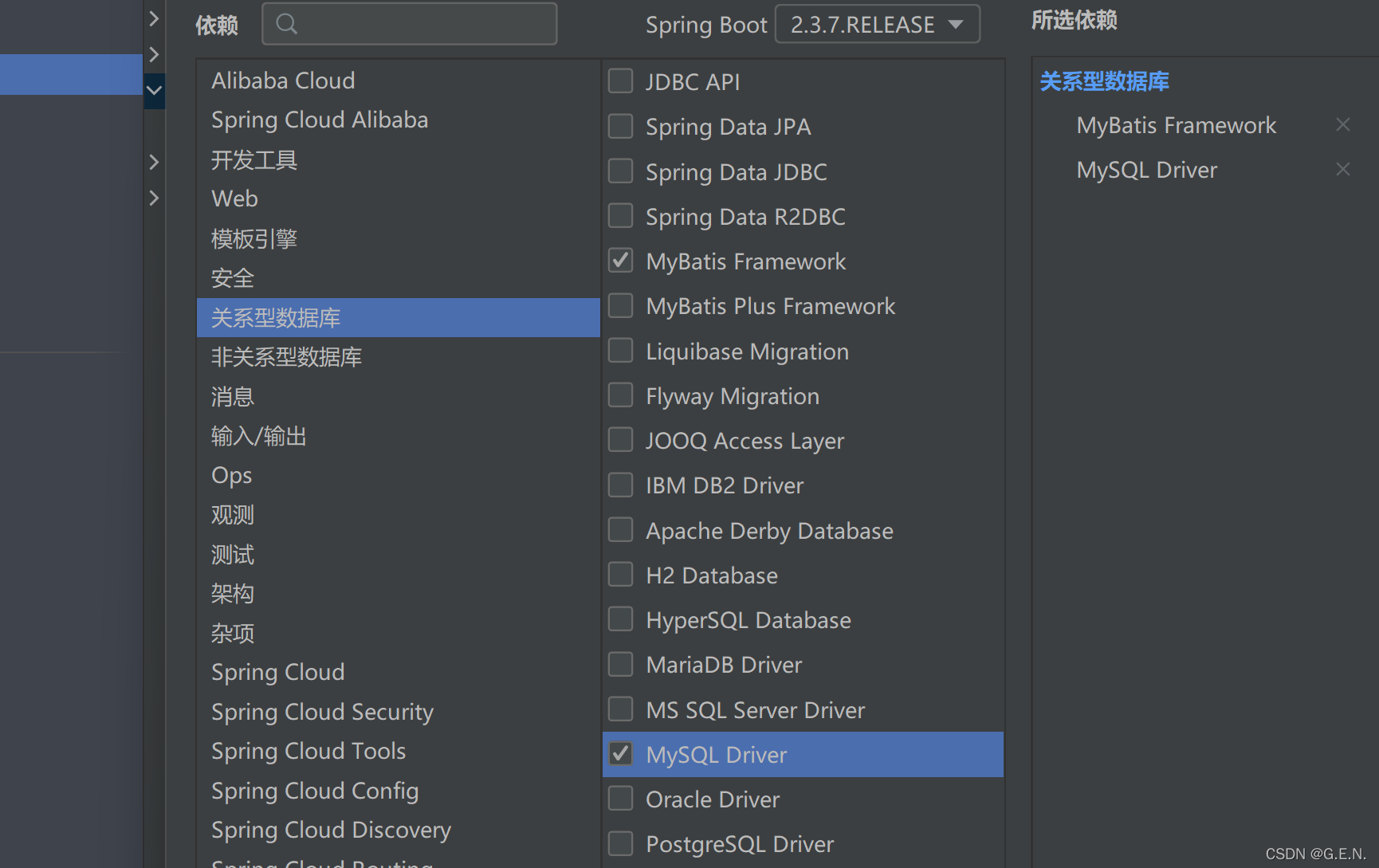Viewport: 1379px width, 868px height.
Task: Check MS SQL Server Driver box
Action: (x=620, y=709)
